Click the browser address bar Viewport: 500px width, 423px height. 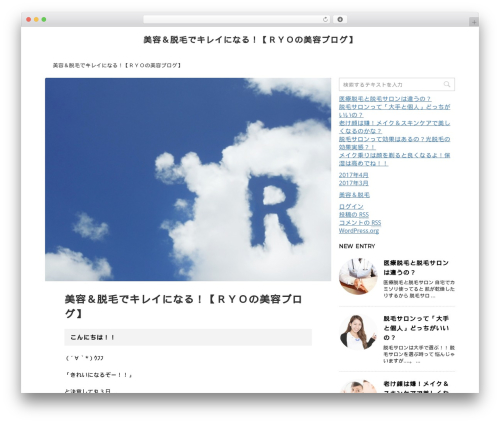coord(237,19)
